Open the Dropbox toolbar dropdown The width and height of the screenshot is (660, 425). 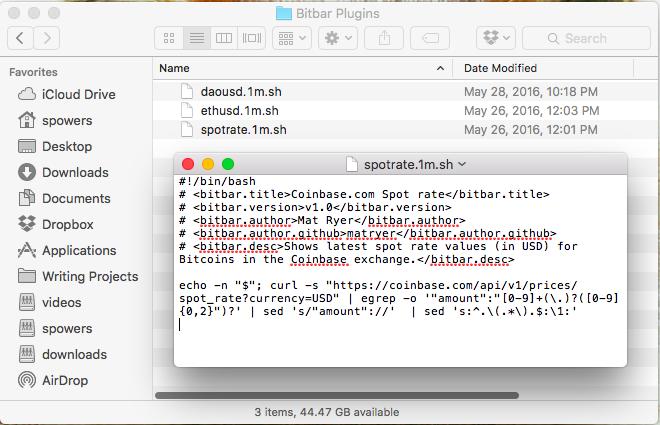496,38
